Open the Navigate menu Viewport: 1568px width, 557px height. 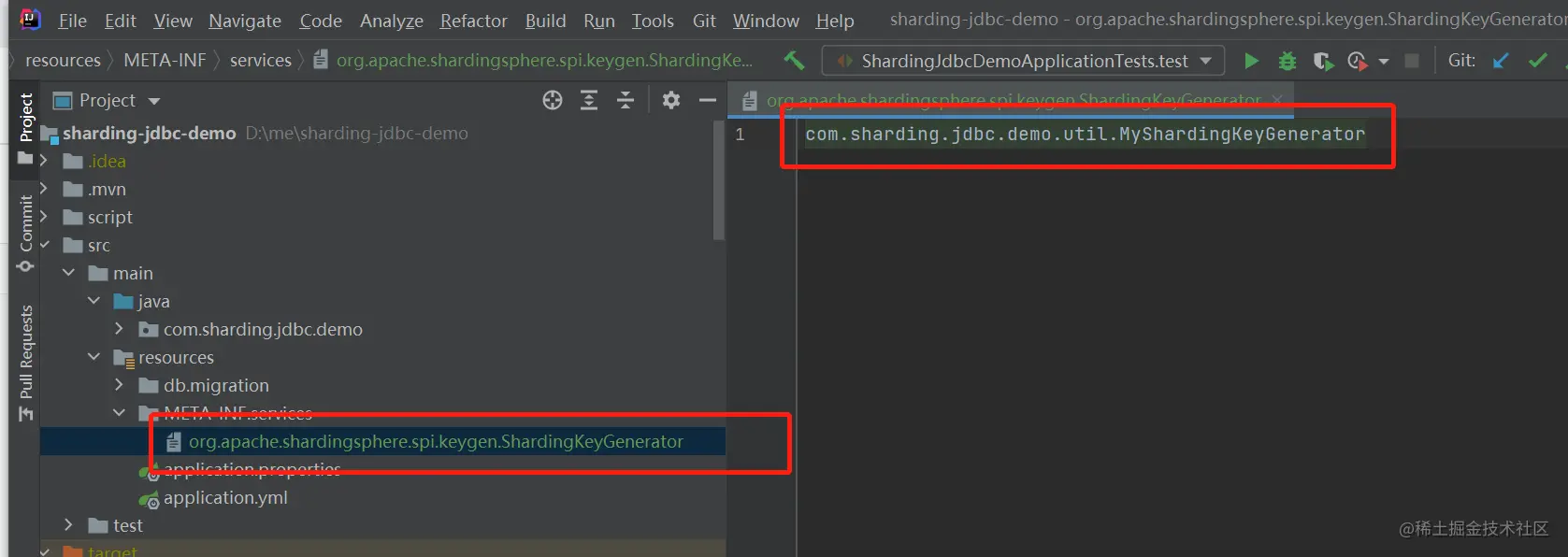pos(245,21)
